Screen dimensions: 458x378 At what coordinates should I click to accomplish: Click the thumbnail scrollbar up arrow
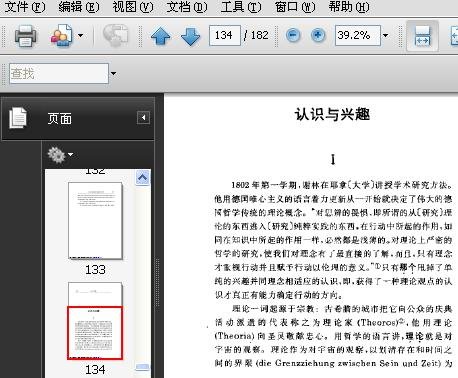click(x=143, y=177)
